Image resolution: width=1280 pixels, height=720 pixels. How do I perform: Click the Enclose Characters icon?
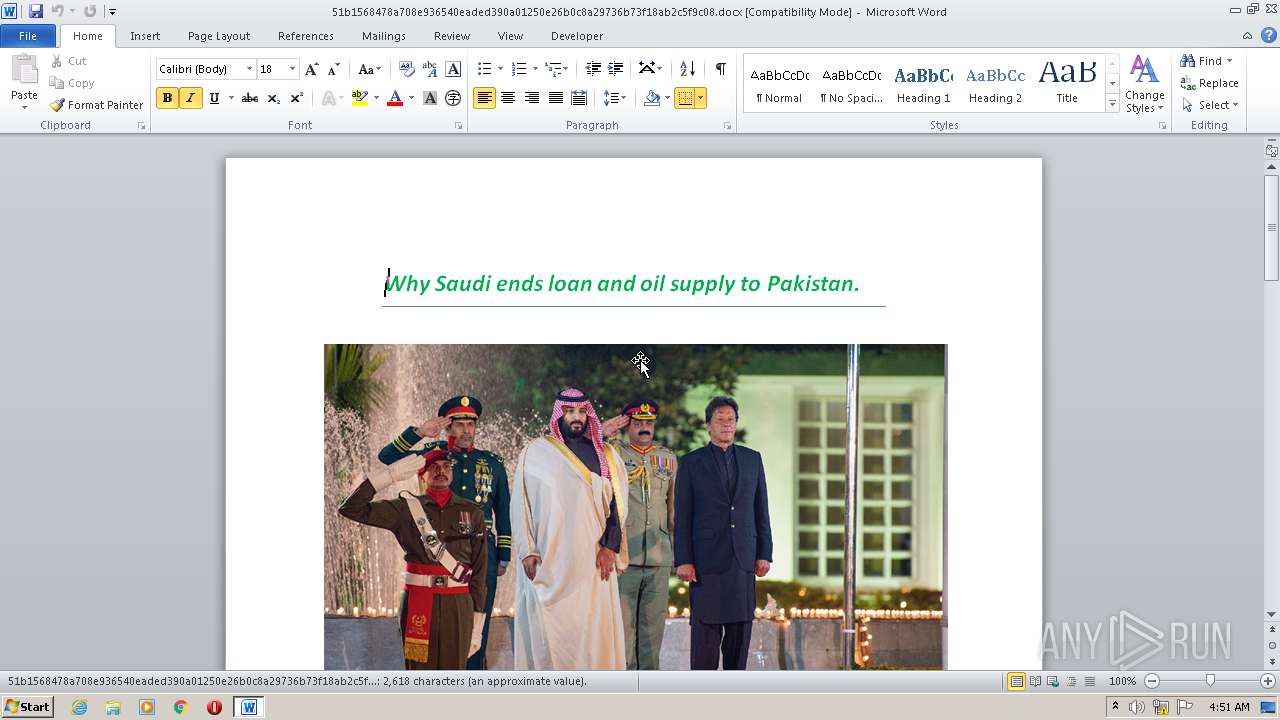(x=453, y=98)
